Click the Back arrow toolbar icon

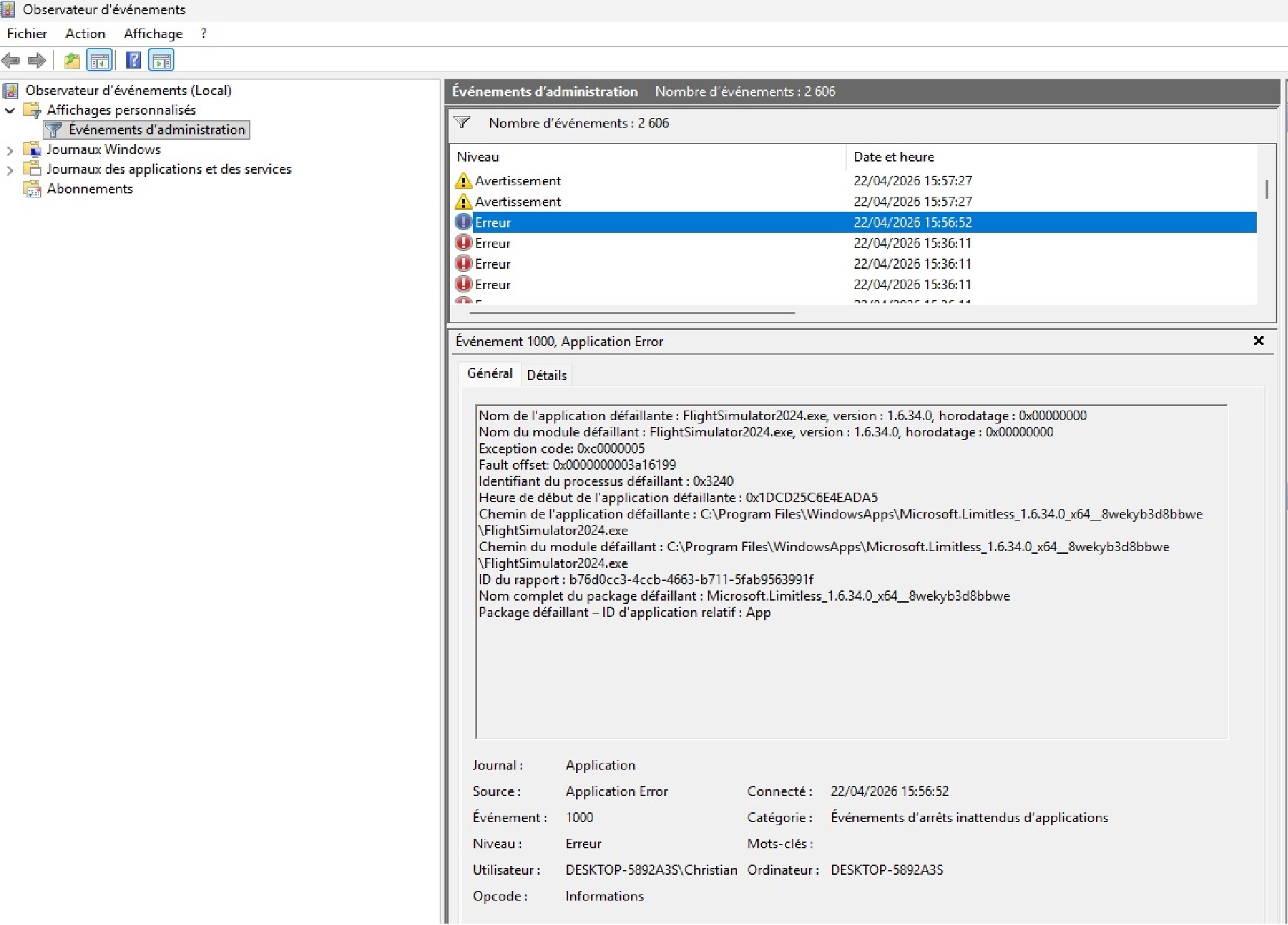point(11,61)
